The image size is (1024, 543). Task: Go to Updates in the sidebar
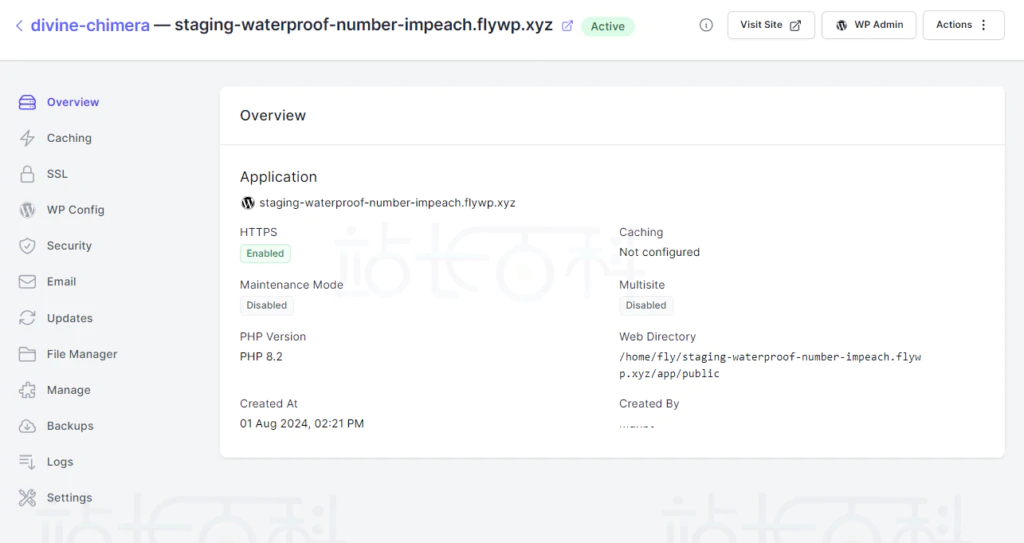click(69, 318)
